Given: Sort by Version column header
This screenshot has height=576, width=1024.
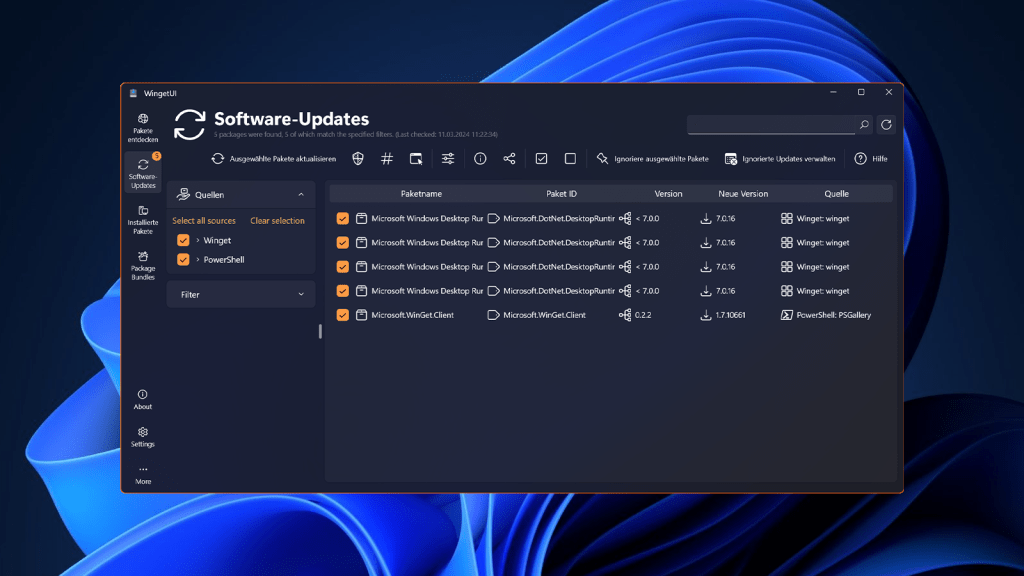Looking at the screenshot, I should pyautogui.click(x=668, y=194).
